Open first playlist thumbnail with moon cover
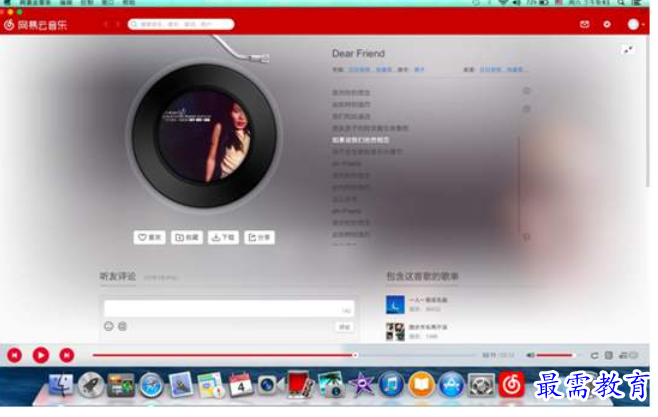The height and width of the screenshot is (417, 658). point(395,305)
